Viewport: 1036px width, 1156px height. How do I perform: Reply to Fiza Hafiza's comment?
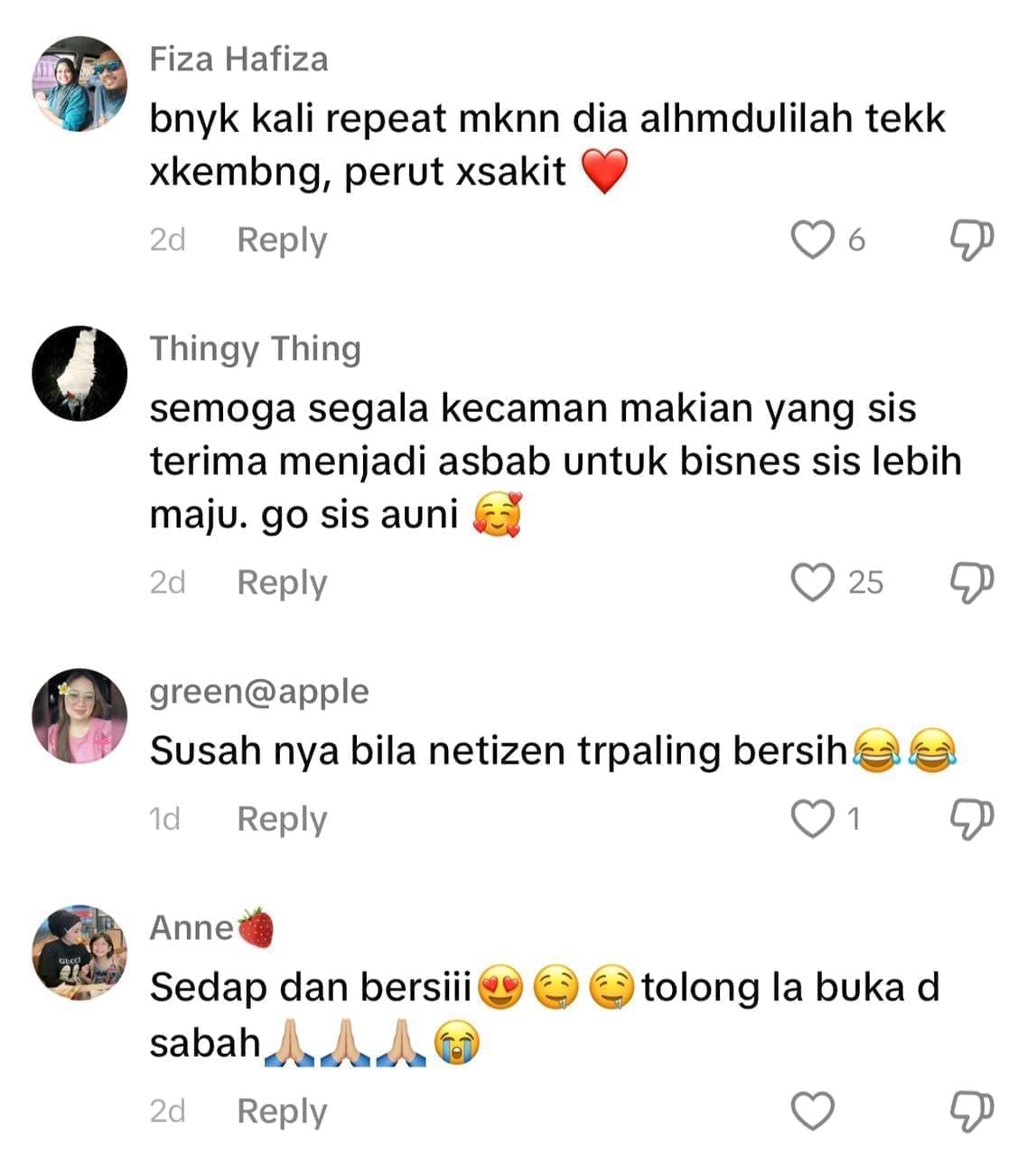point(282,240)
